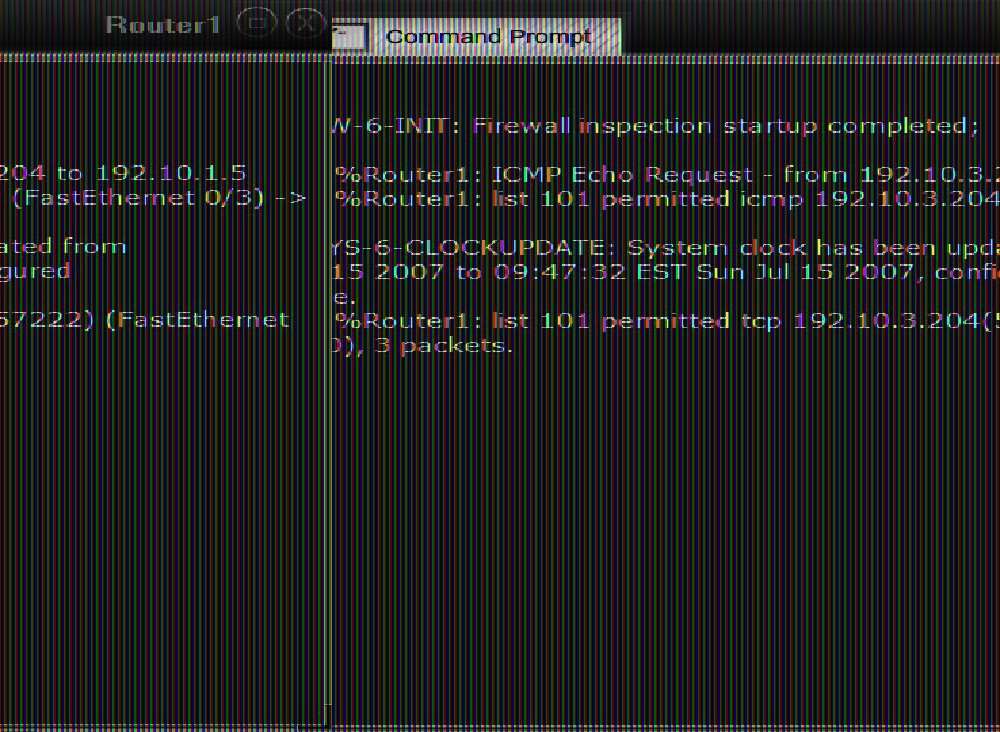Viewport: 1000px width, 732px height.
Task: Click the 'Firewall inspection startup completed' line
Action: tap(655, 126)
